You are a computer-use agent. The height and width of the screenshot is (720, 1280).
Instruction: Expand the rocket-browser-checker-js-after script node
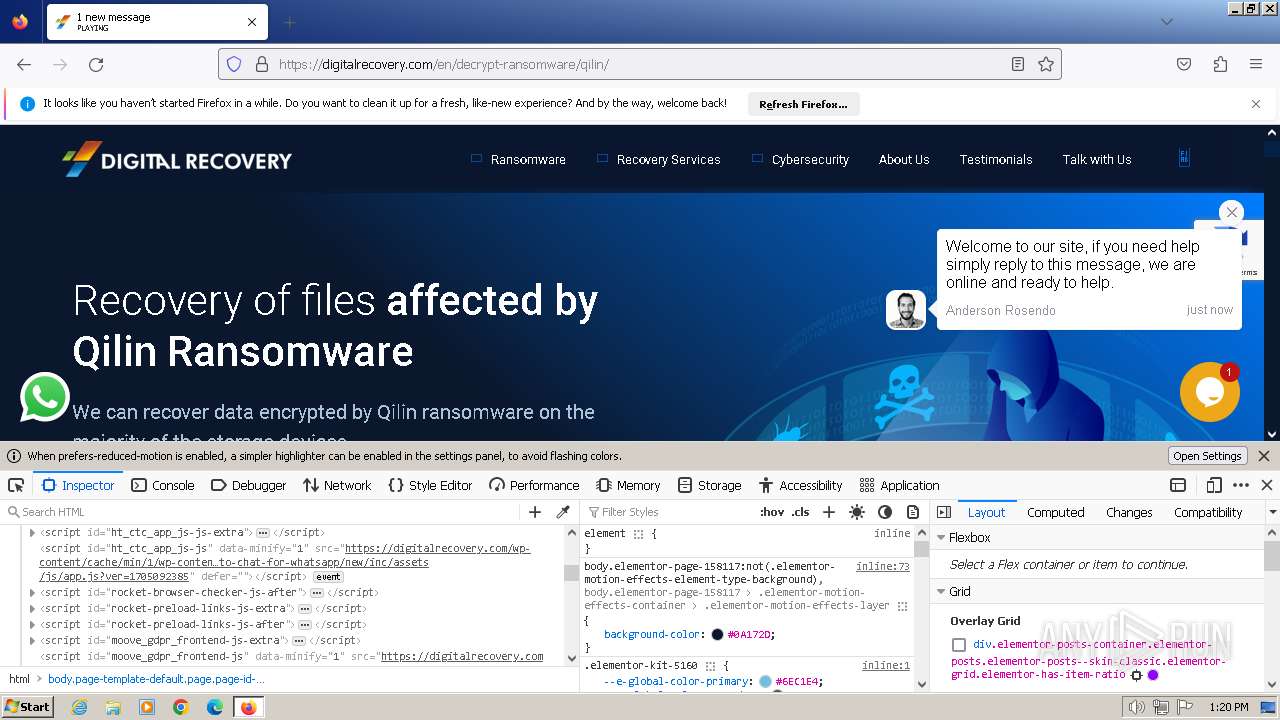click(x=32, y=593)
